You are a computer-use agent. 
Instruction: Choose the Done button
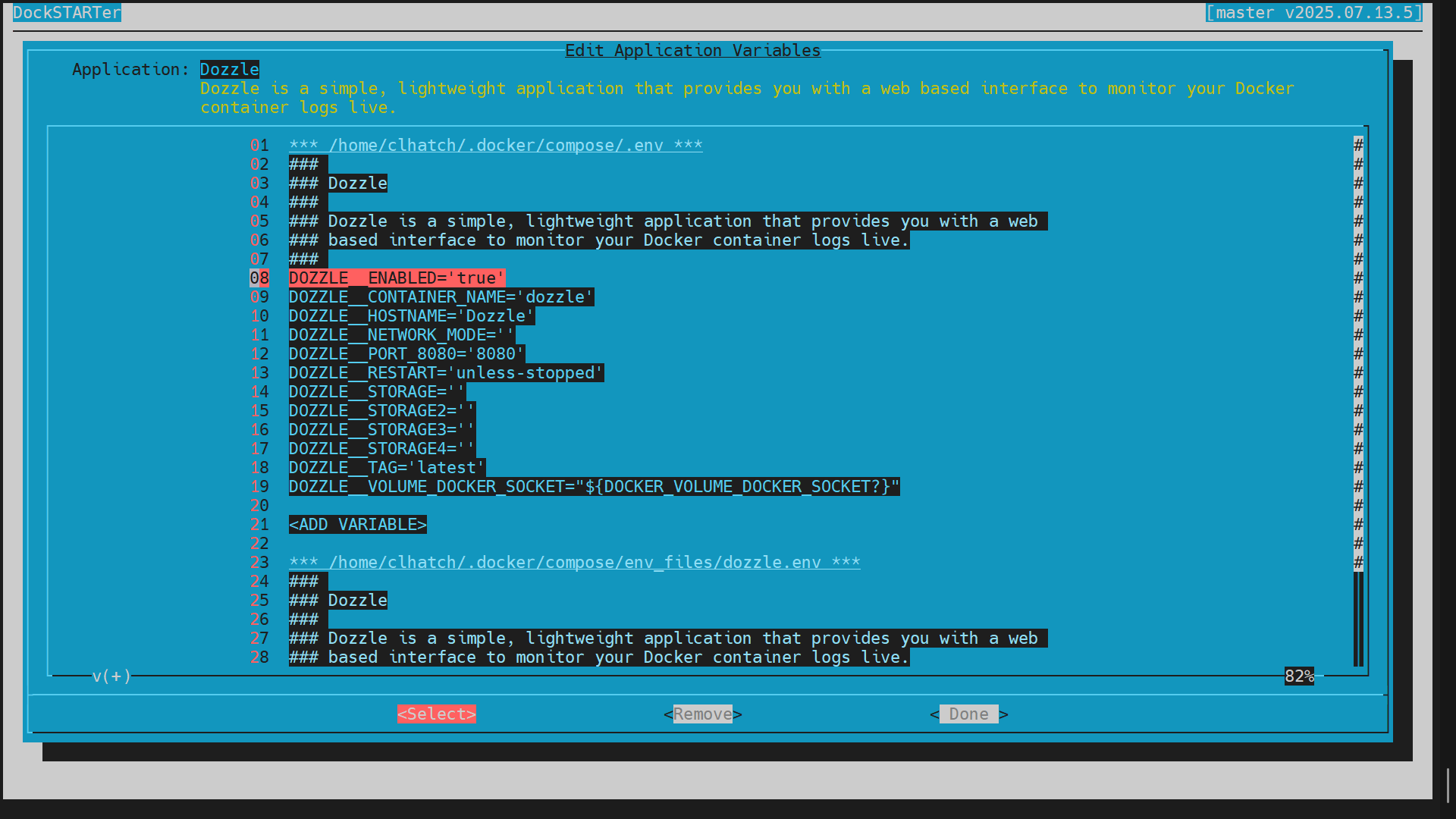(x=969, y=714)
